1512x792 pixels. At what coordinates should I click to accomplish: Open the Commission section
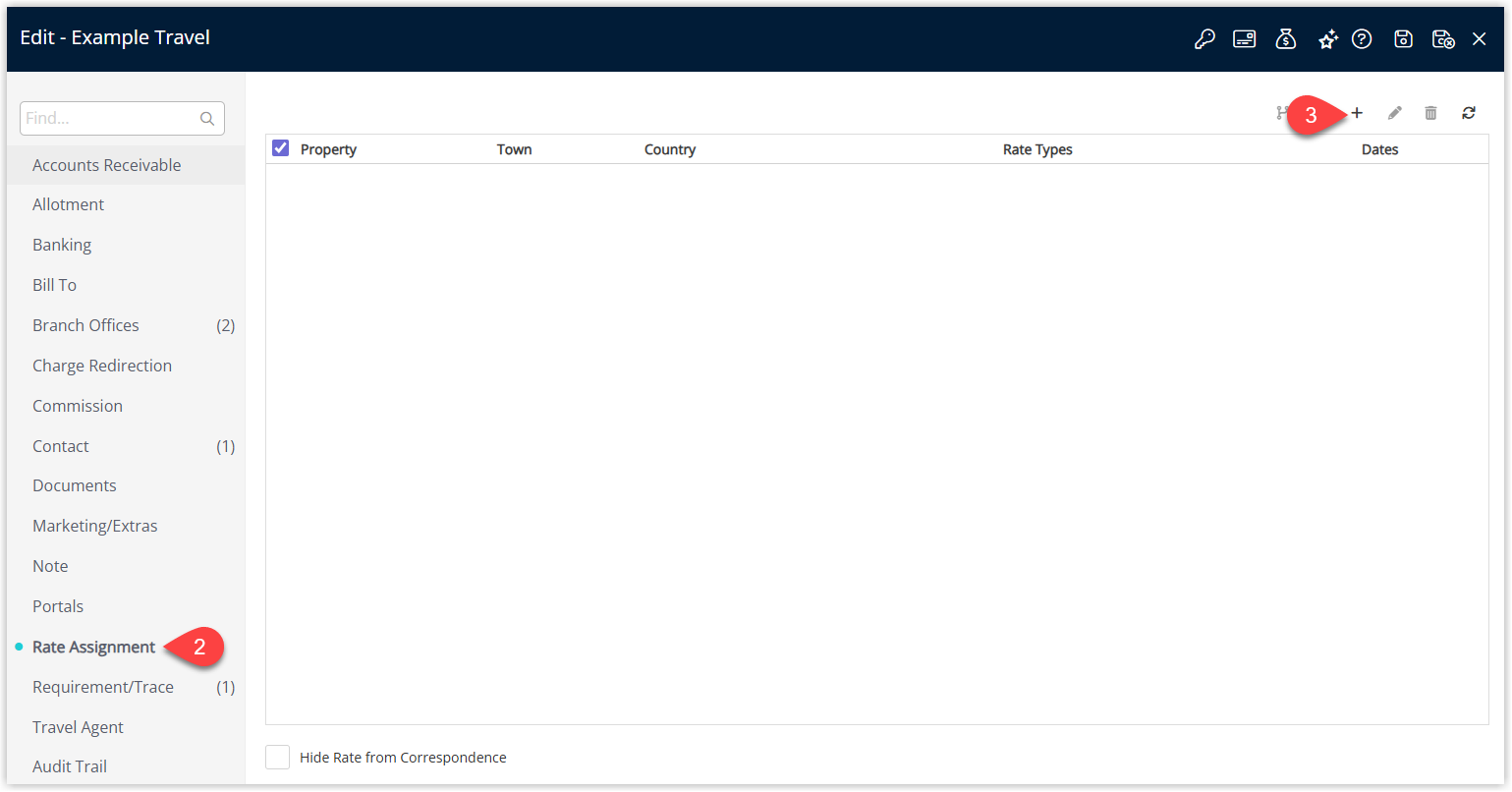pyautogui.click(x=126, y=406)
